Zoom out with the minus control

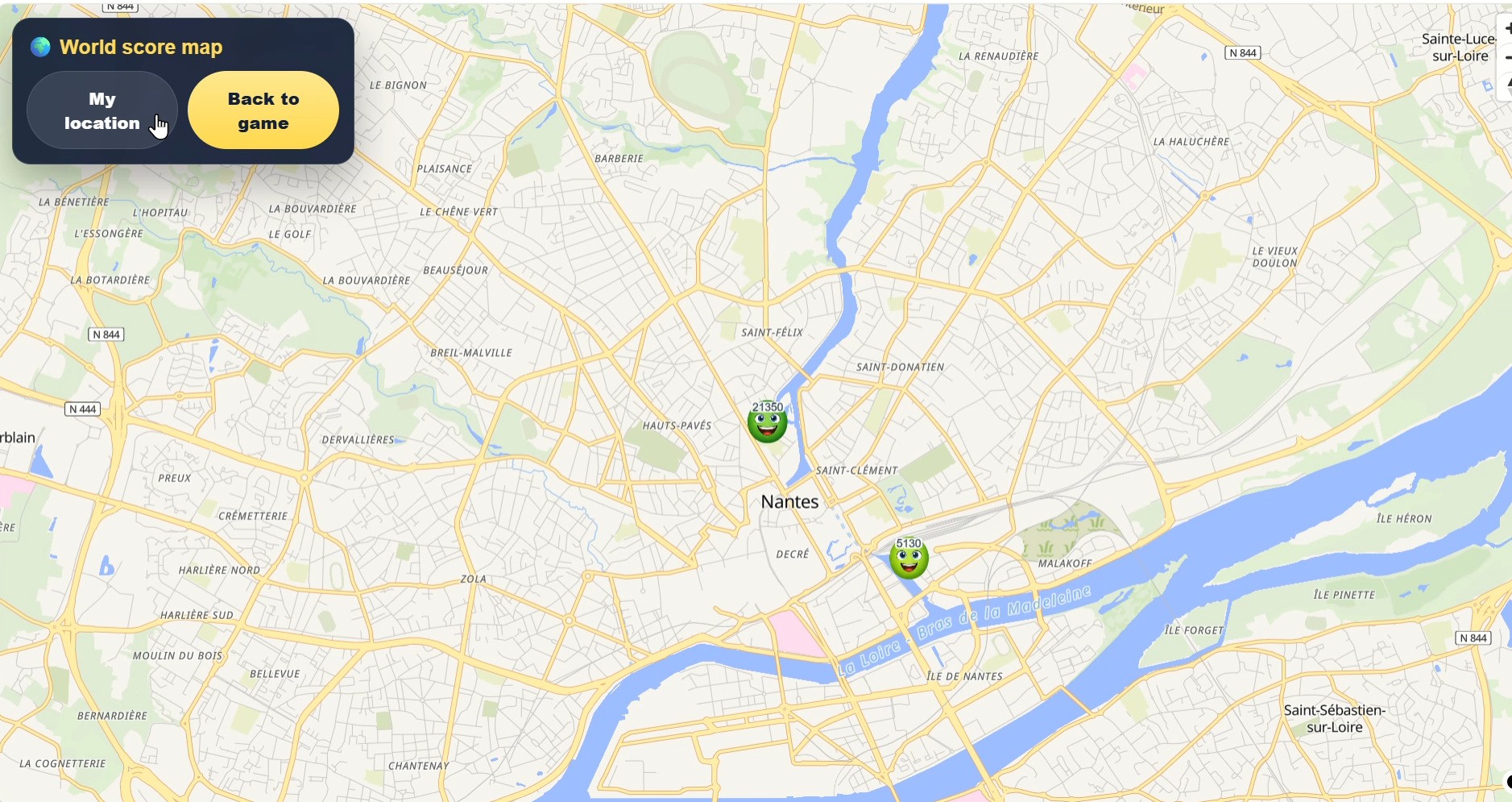(1507, 57)
